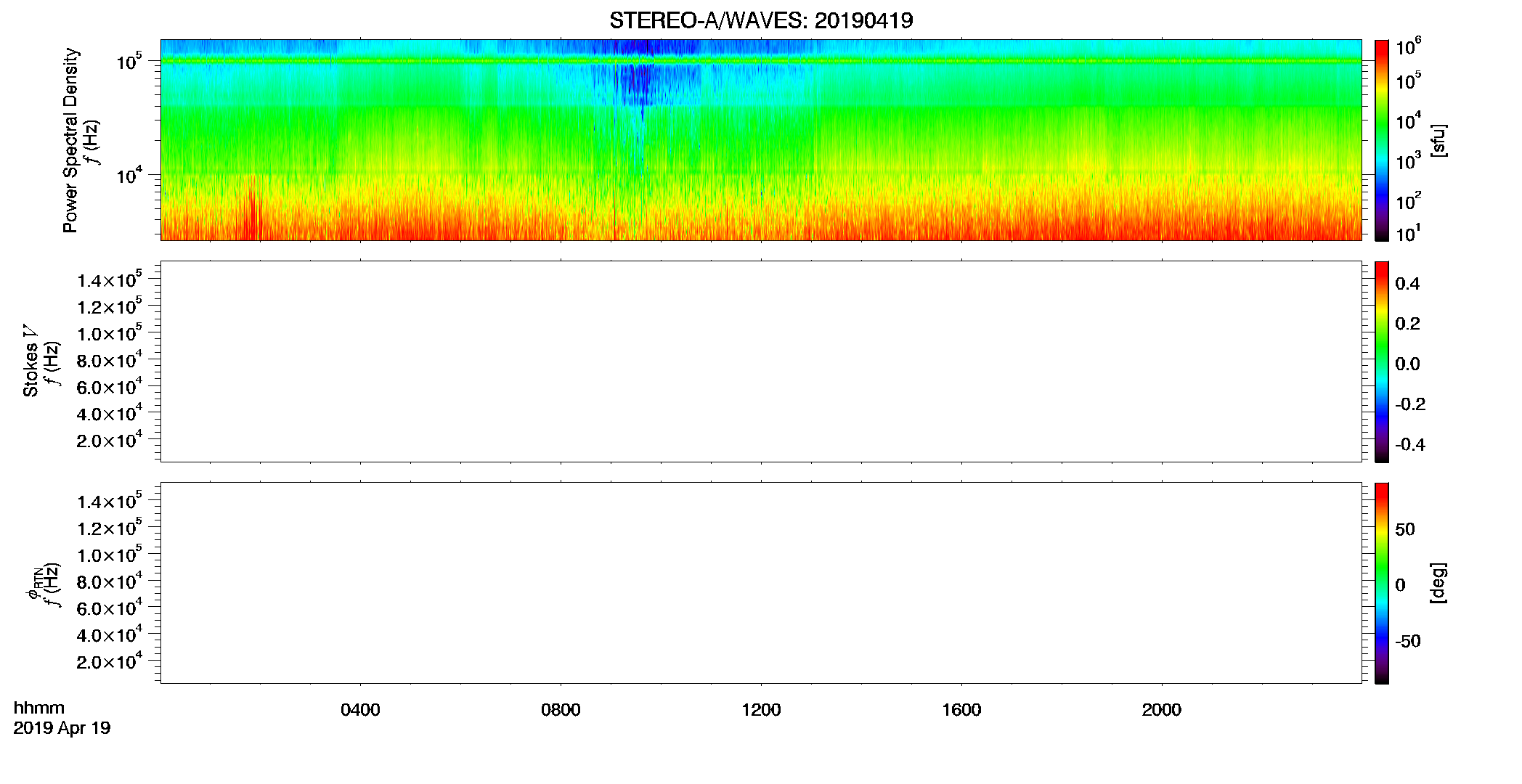The height and width of the screenshot is (784, 1522).
Task: Click the [sfu] units label
Action: [1438, 140]
